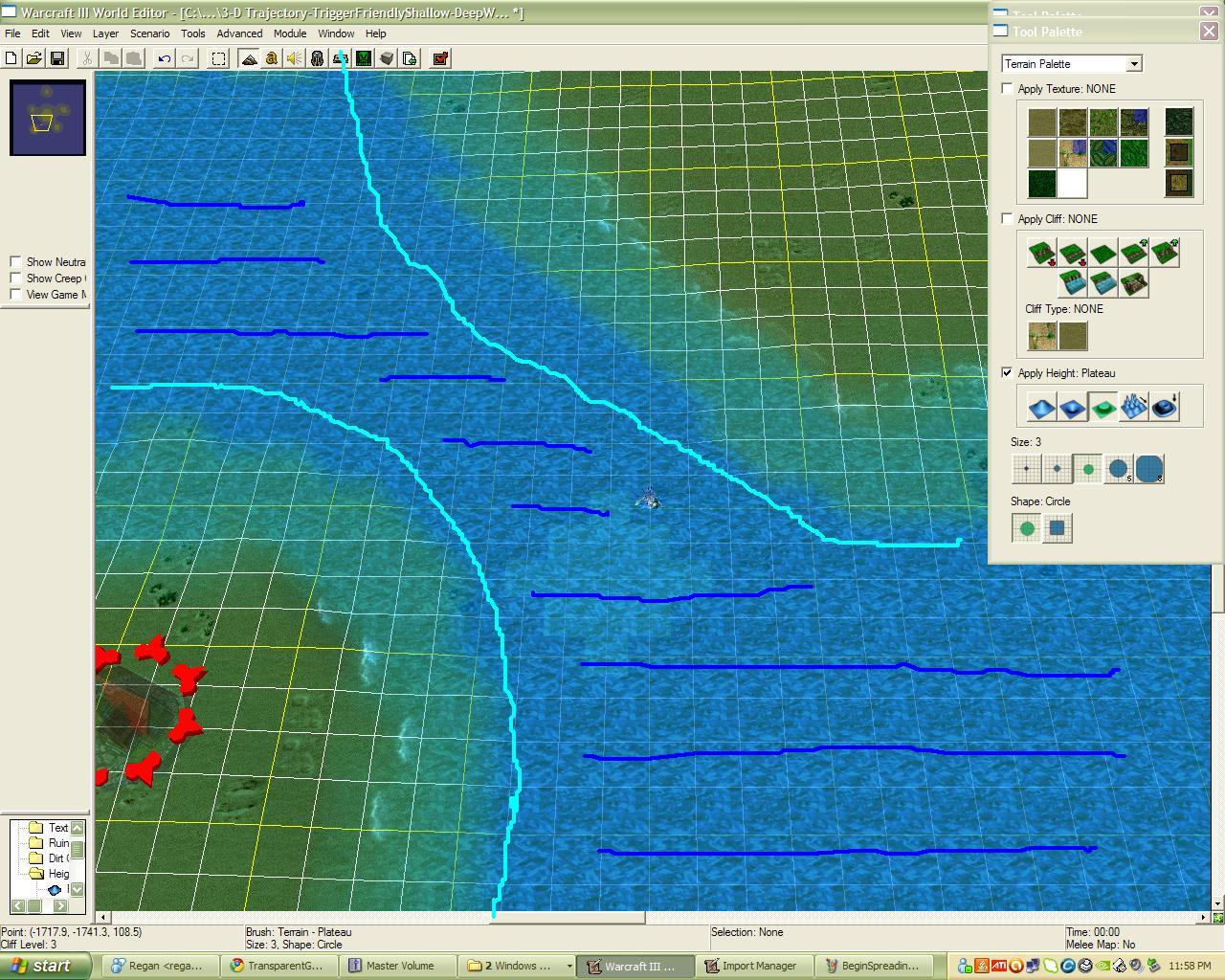Viewport: 1225px width, 980px height.
Task: Open the Terrain Editor mountain icon
Action: pyautogui.click(x=249, y=58)
